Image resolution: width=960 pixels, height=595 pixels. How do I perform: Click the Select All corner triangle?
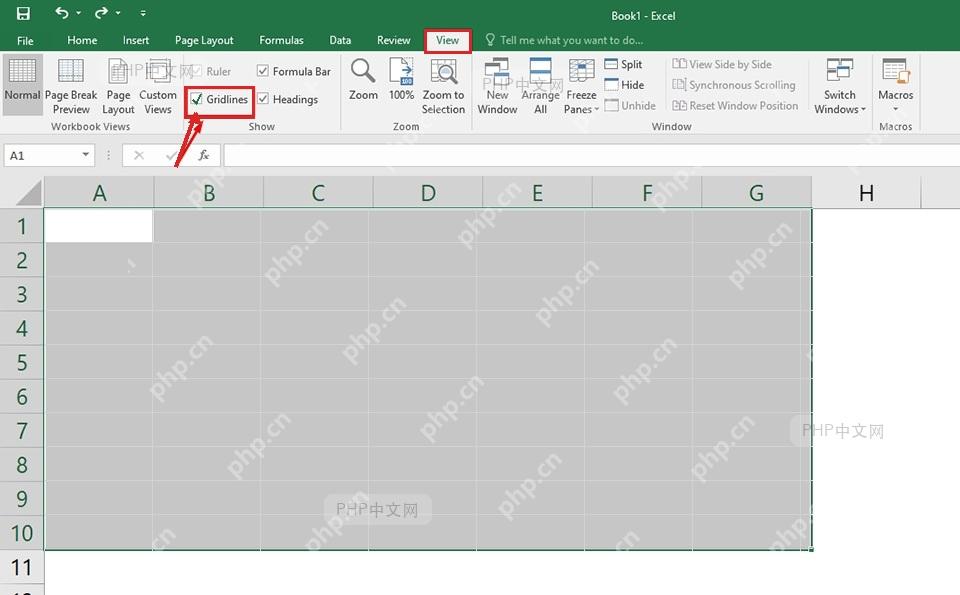(x=28, y=193)
